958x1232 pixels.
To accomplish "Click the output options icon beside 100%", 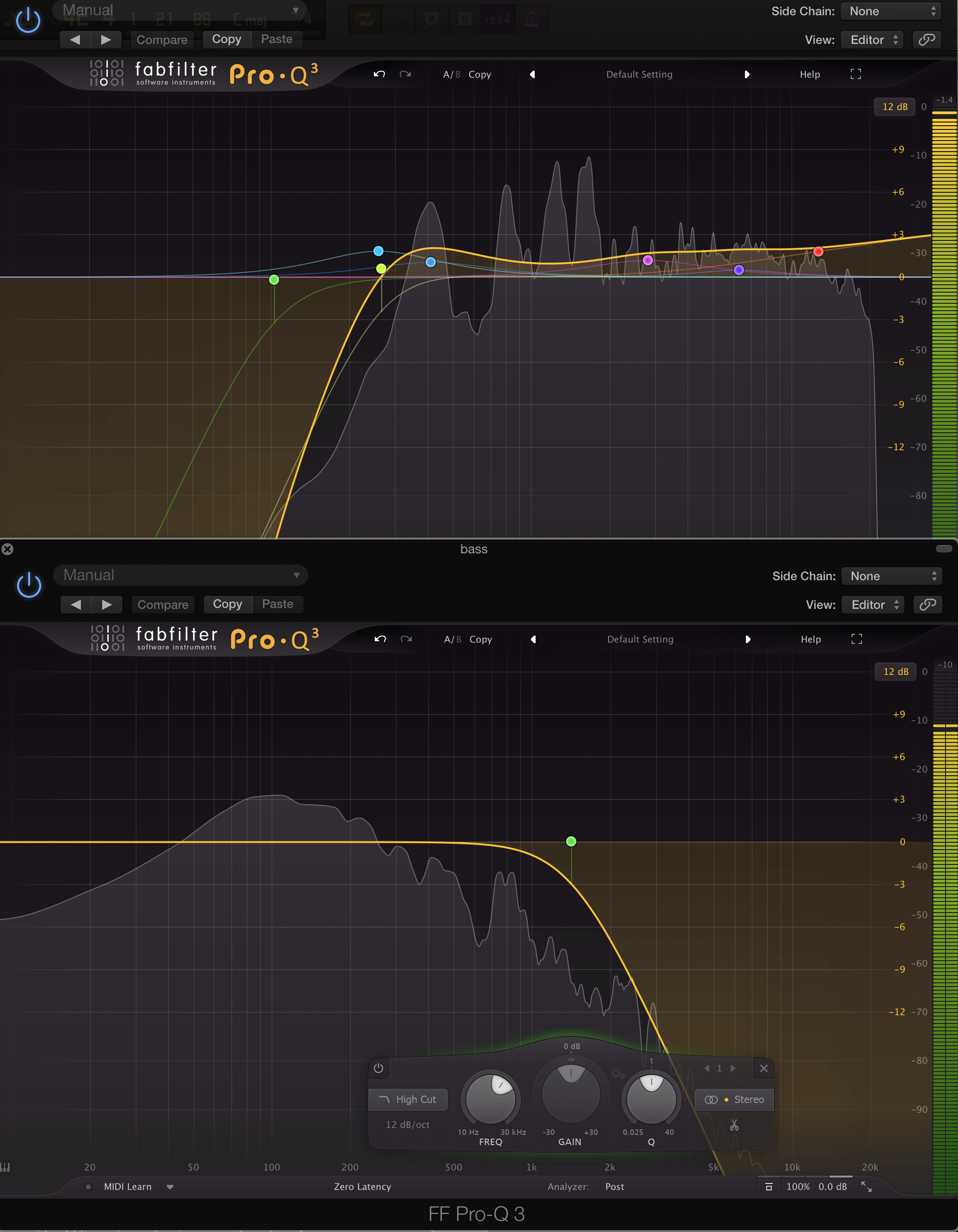I will [769, 1186].
